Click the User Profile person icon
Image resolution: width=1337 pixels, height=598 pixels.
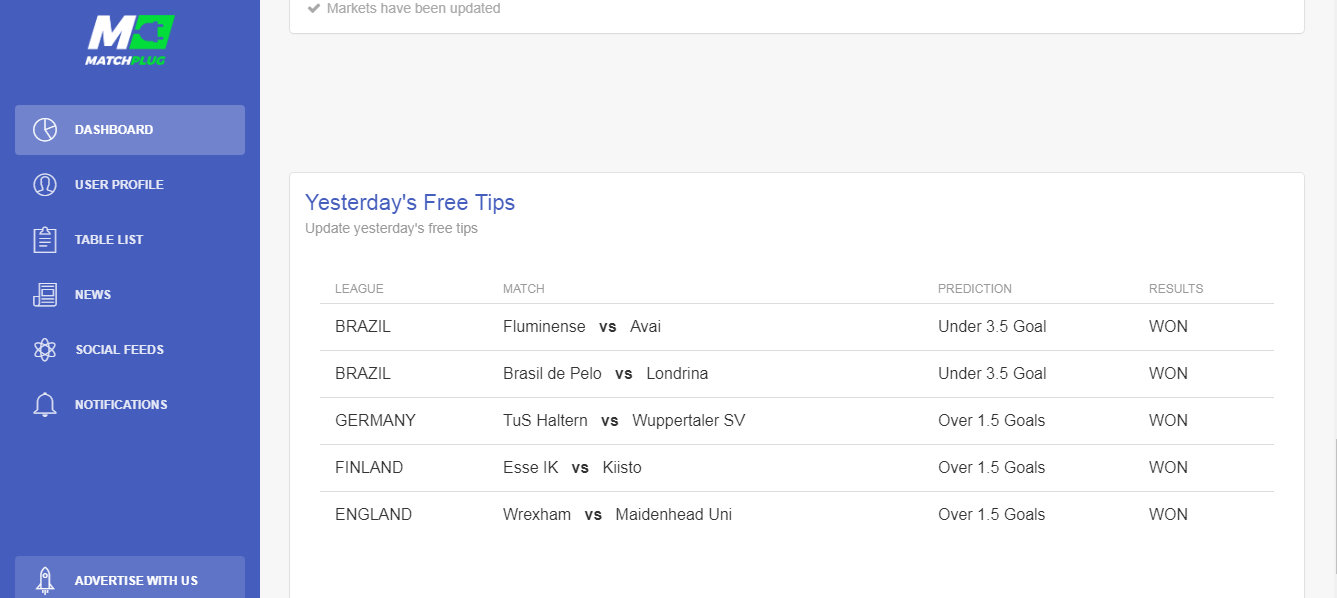point(45,185)
